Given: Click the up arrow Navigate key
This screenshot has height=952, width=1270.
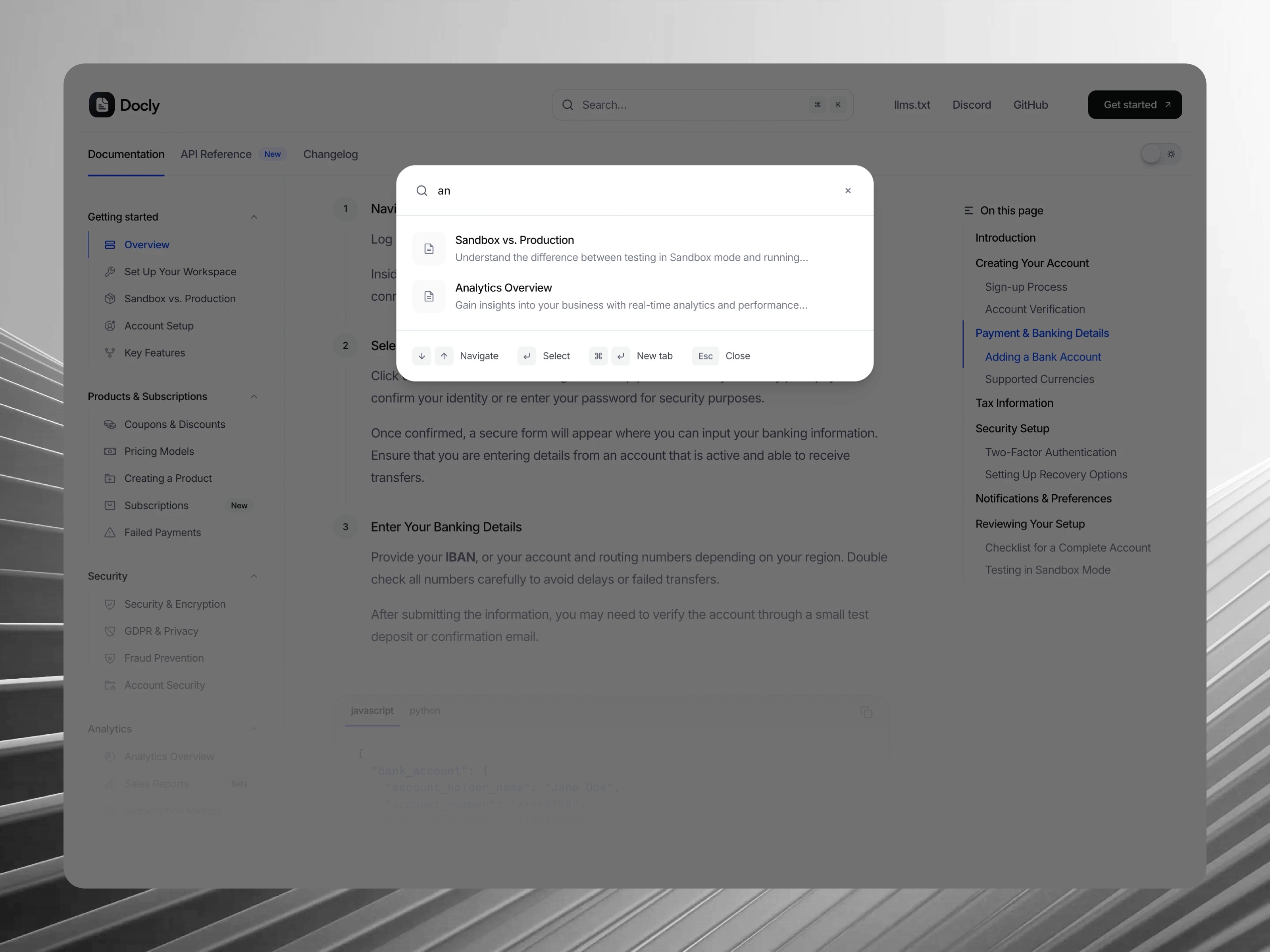Looking at the screenshot, I should pos(444,356).
